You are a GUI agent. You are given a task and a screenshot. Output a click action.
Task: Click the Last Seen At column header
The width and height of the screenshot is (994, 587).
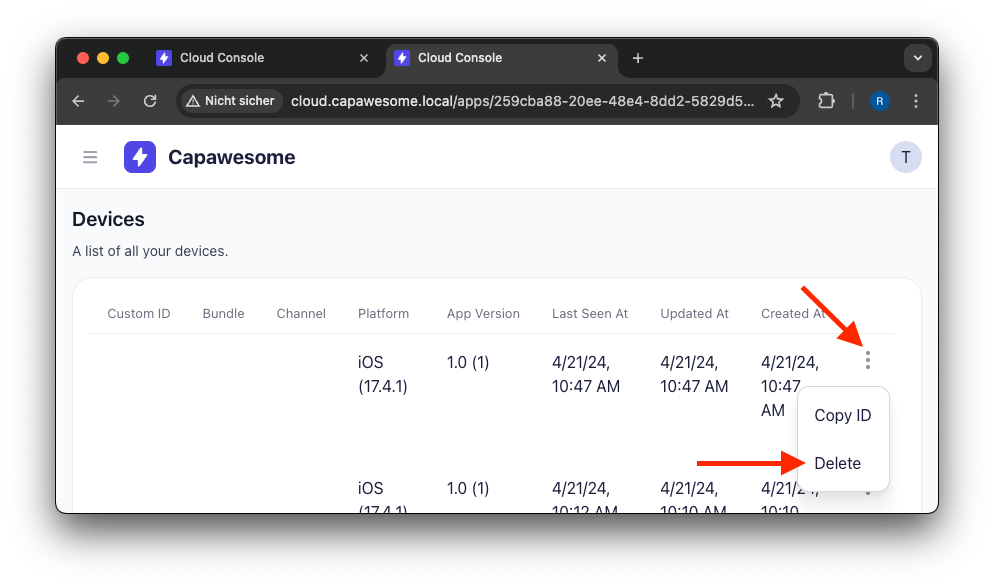tap(589, 314)
